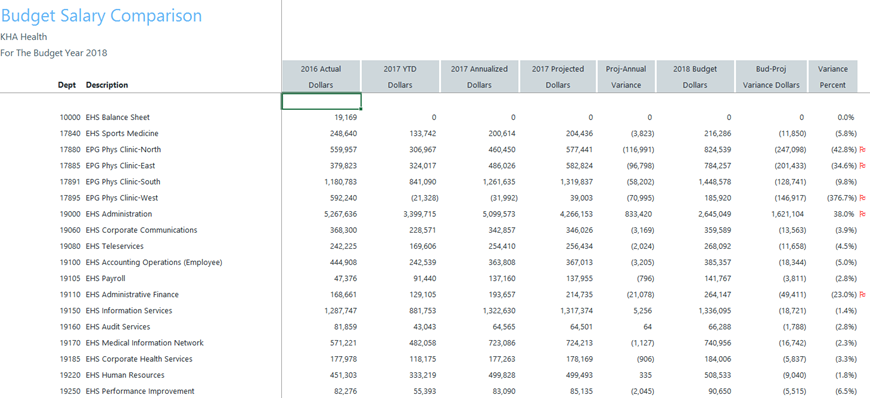Select the EHS Sports Medicine description
The width and height of the screenshot is (870, 398).
[x=122, y=134]
